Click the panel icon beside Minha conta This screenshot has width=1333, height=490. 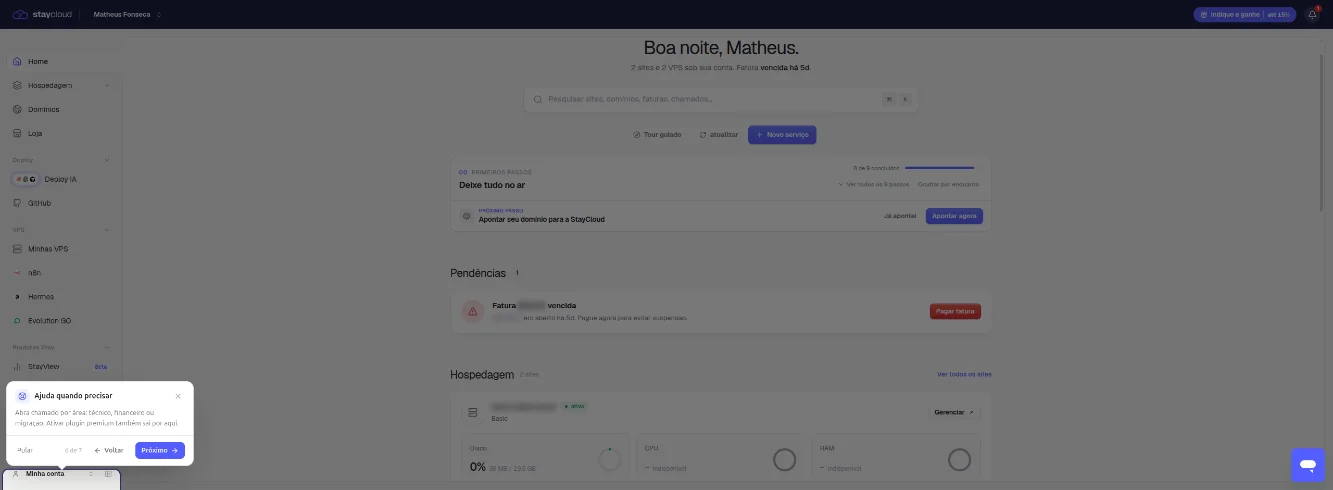pyautogui.click(x=108, y=474)
